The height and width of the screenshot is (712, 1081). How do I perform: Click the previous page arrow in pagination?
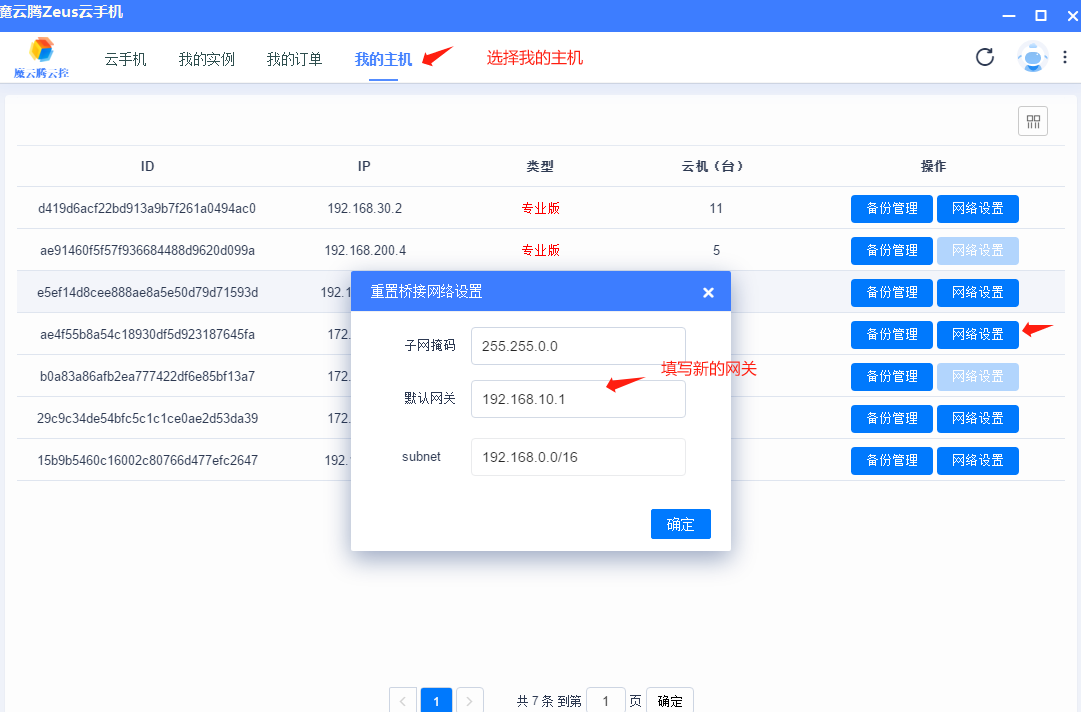tap(403, 700)
